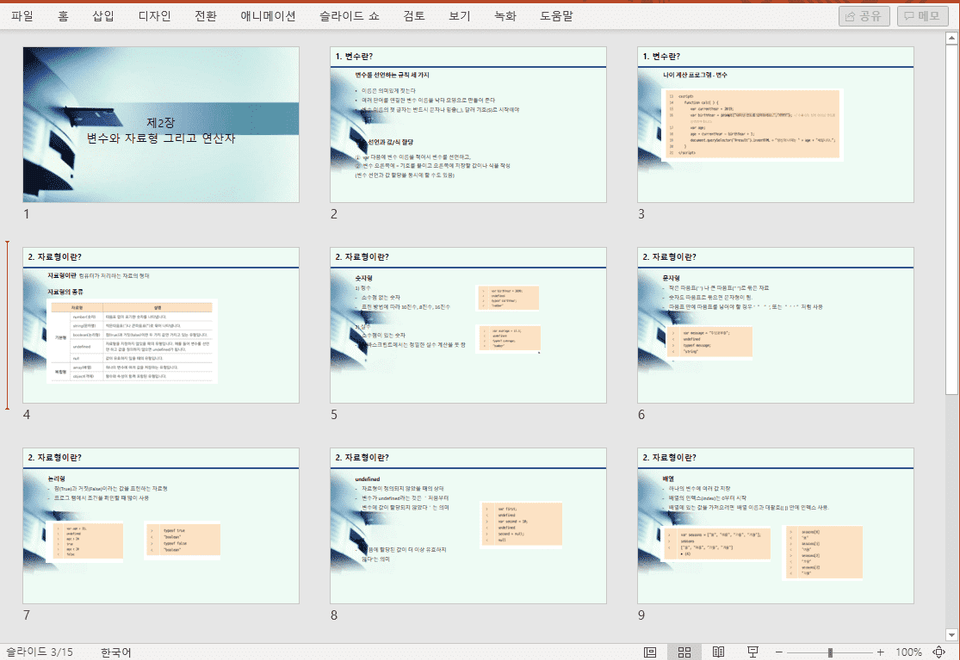Open the 디자인 ribbon tab

click(x=154, y=16)
